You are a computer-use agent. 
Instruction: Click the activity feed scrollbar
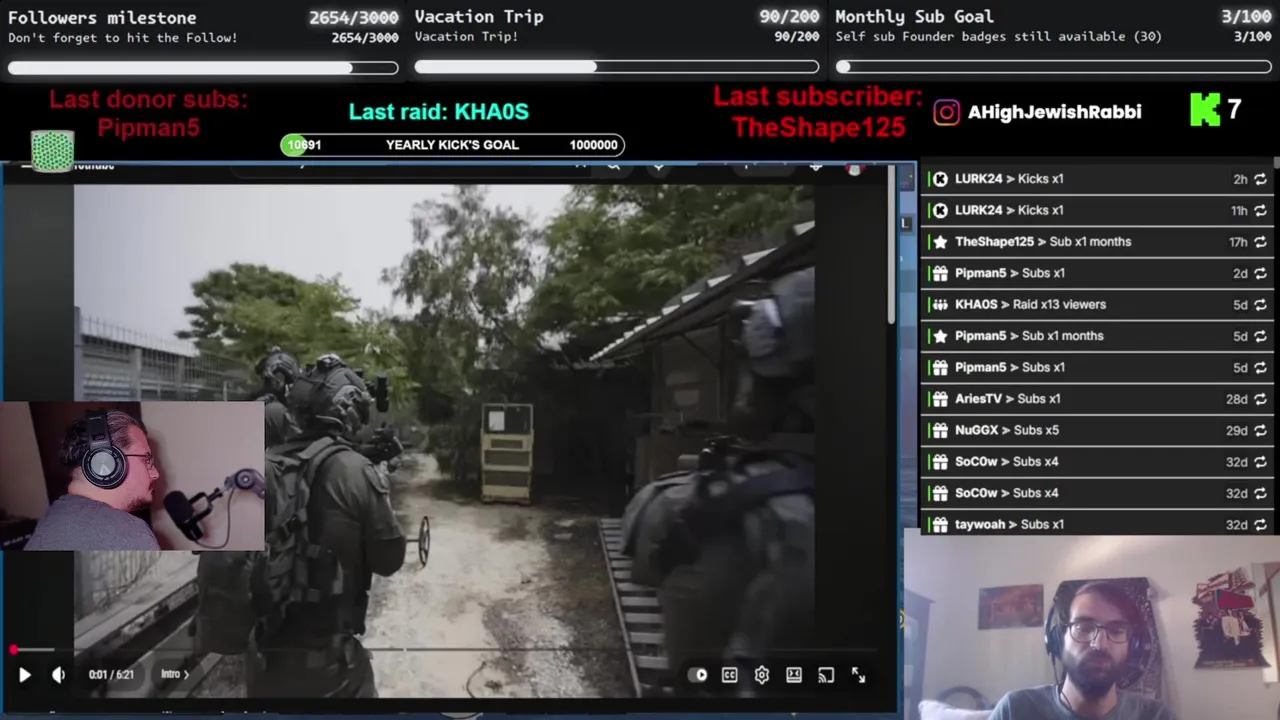click(x=1276, y=164)
